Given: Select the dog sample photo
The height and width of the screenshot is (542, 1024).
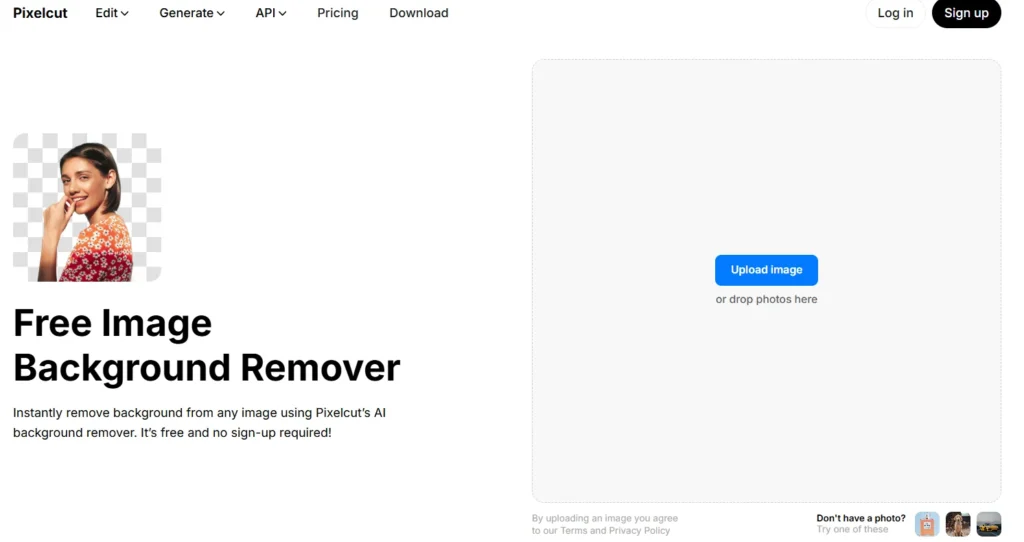Looking at the screenshot, I should [957, 524].
